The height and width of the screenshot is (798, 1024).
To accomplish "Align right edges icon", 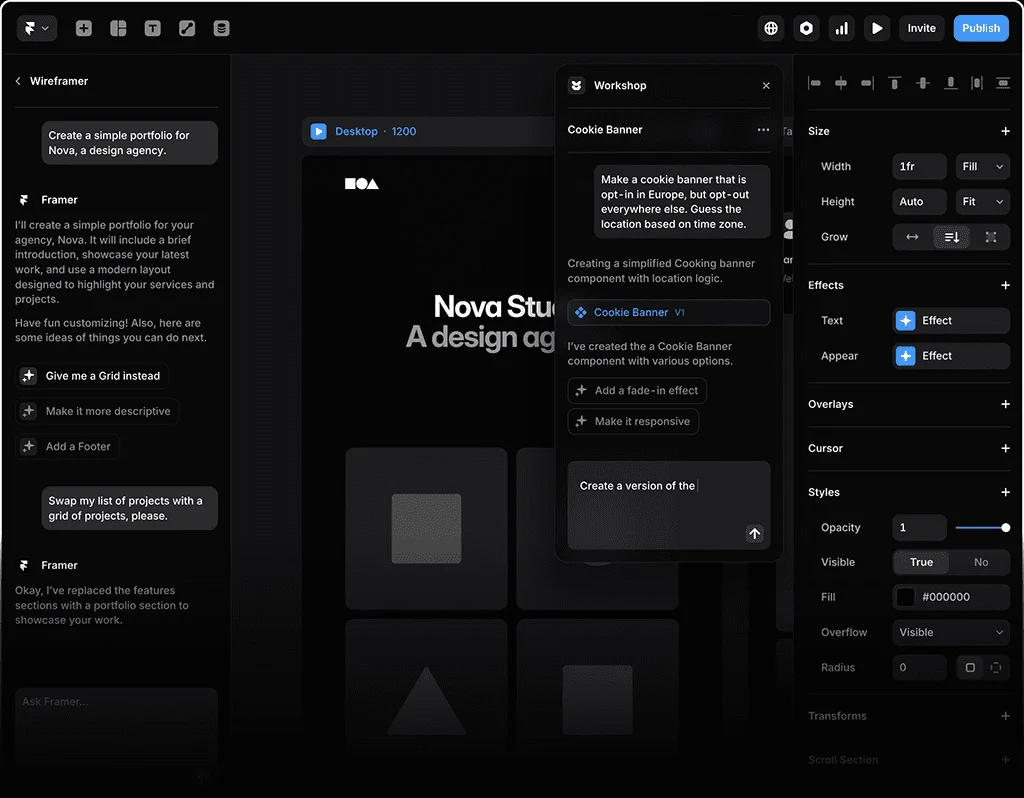I will point(868,83).
